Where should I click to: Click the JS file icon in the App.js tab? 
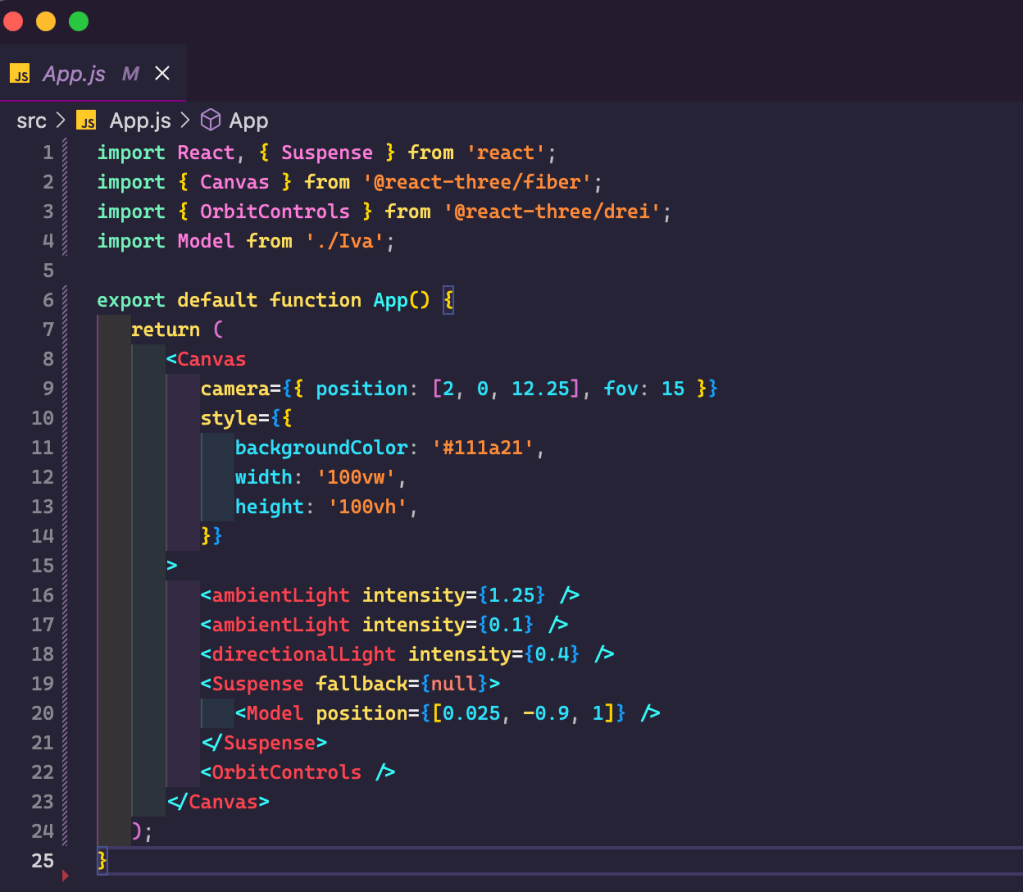point(20,74)
